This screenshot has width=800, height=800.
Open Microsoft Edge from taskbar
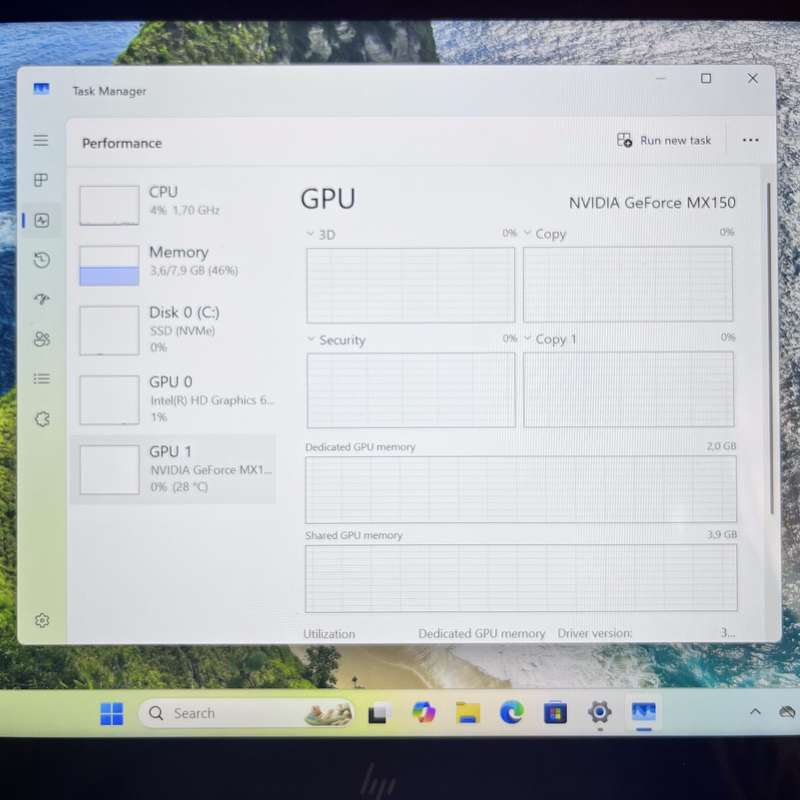click(512, 712)
